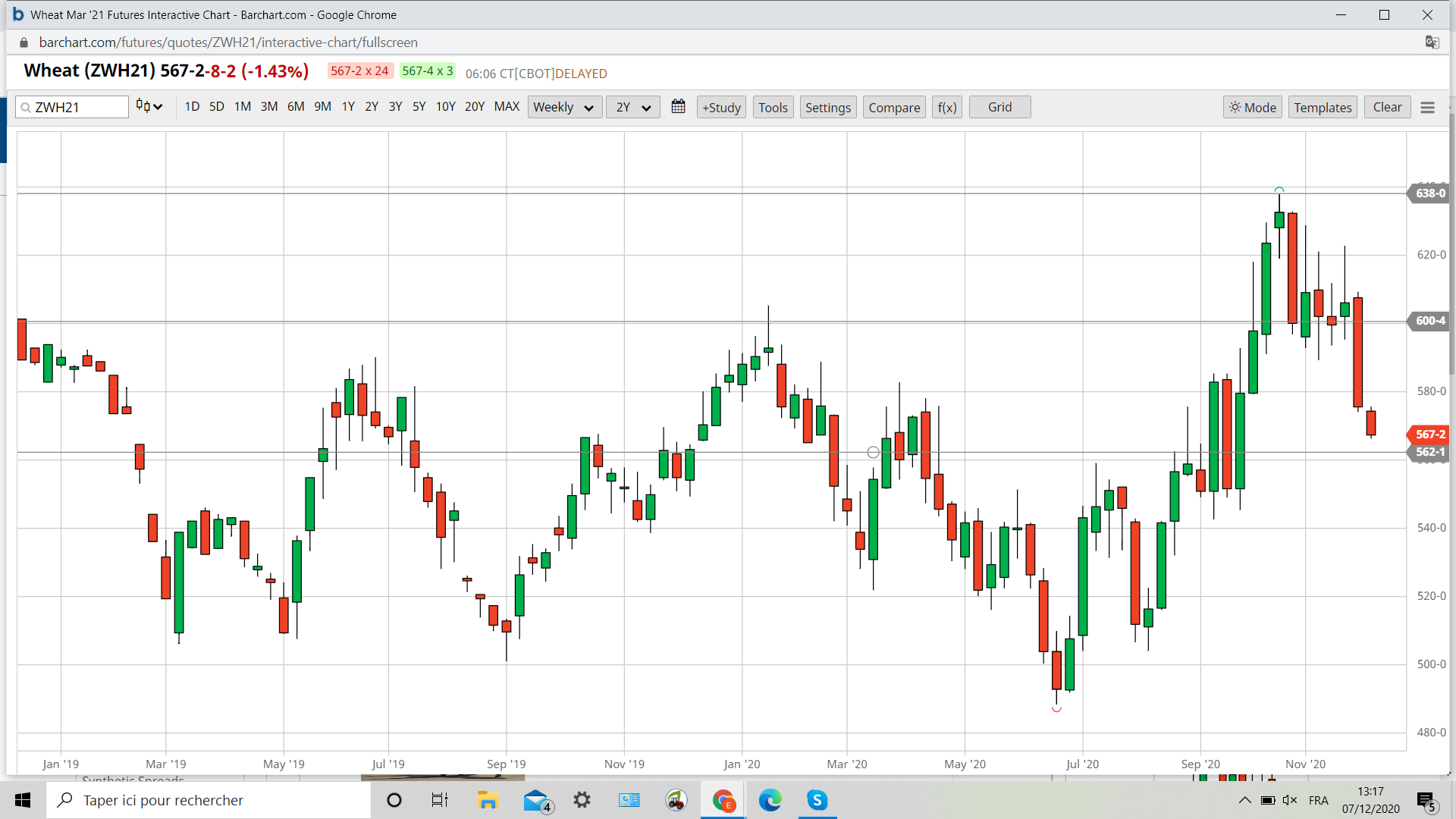The image size is (1456, 819).
Task: Click the 638-0 price level marker
Action: click(x=1429, y=193)
